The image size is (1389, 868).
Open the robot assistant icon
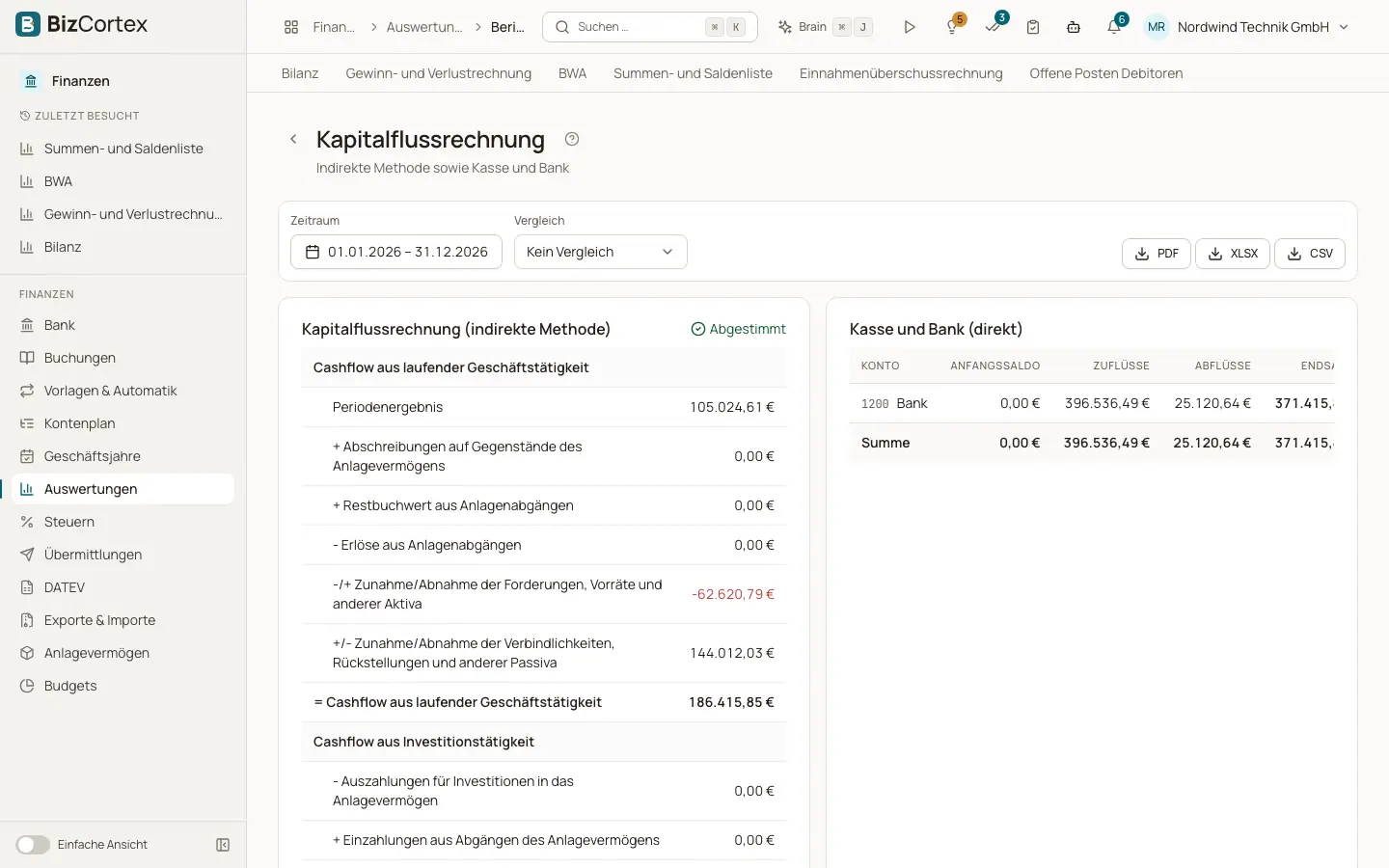(1074, 27)
